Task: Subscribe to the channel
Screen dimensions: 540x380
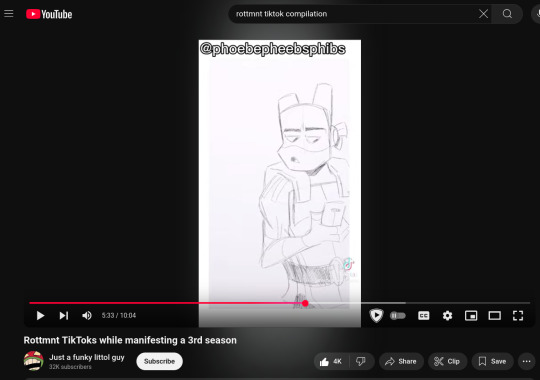Action: tap(159, 361)
